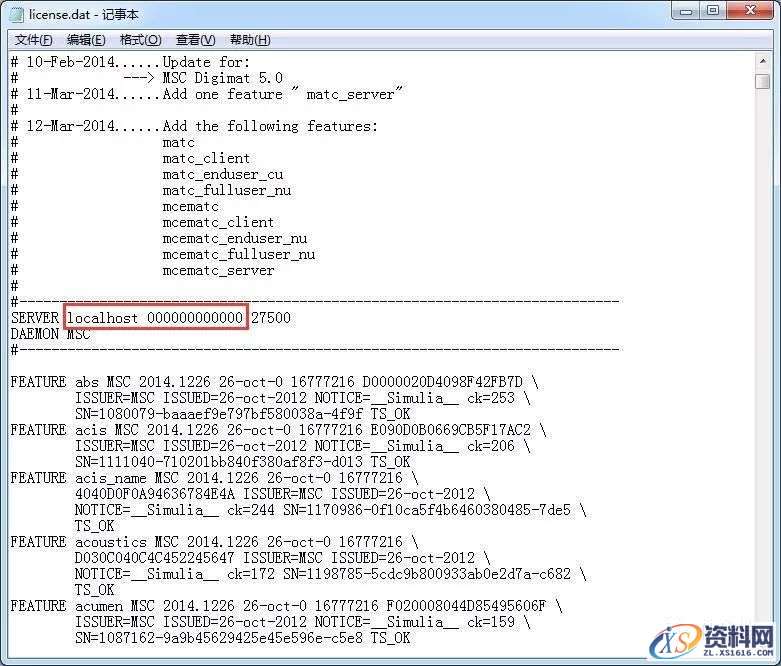Click the 'ck=172' text
The height and width of the screenshot is (666, 781).
coord(251,573)
